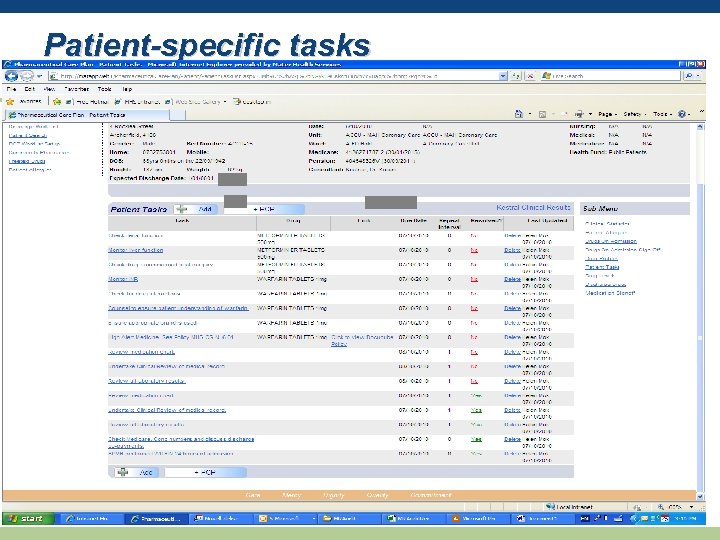
Task: Open Medication Discret* in the Sub Menu
Action: [610, 292]
